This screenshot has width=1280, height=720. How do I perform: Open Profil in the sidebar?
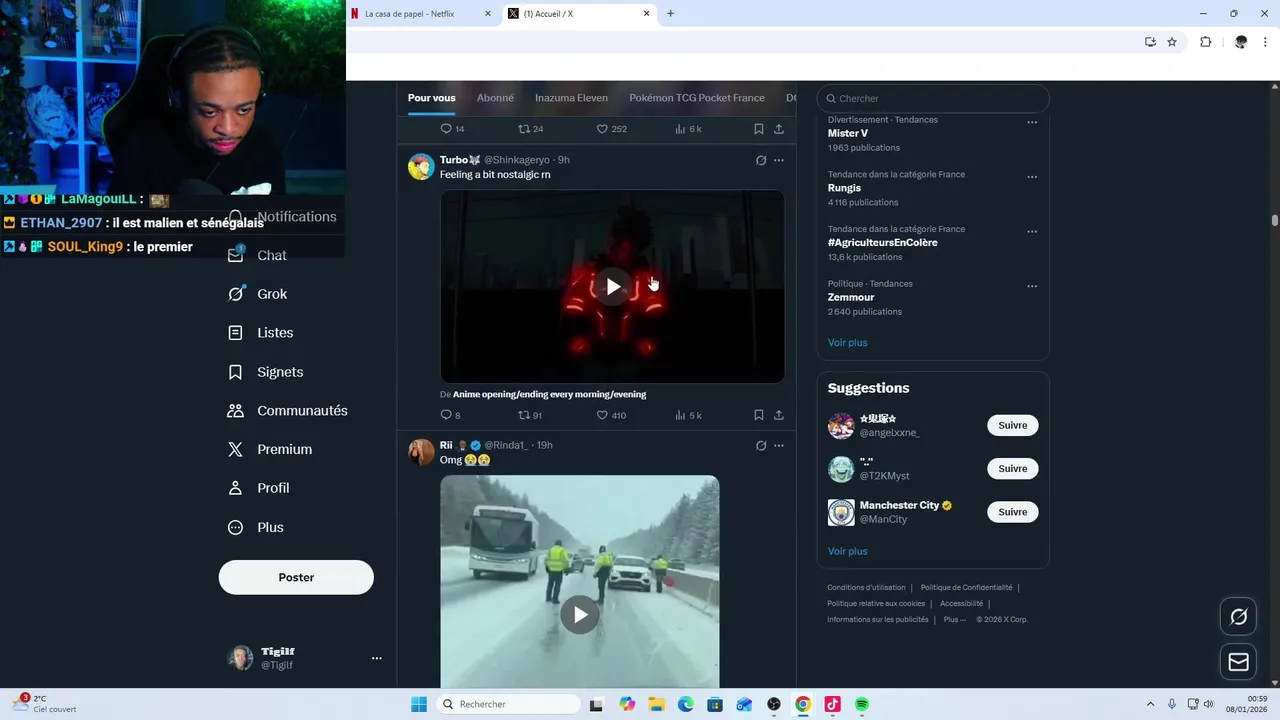pos(258,488)
